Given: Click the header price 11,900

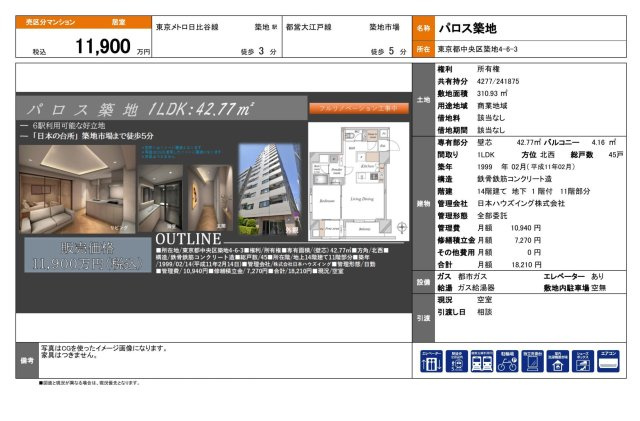Looking at the screenshot, I should tap(103, 46).
